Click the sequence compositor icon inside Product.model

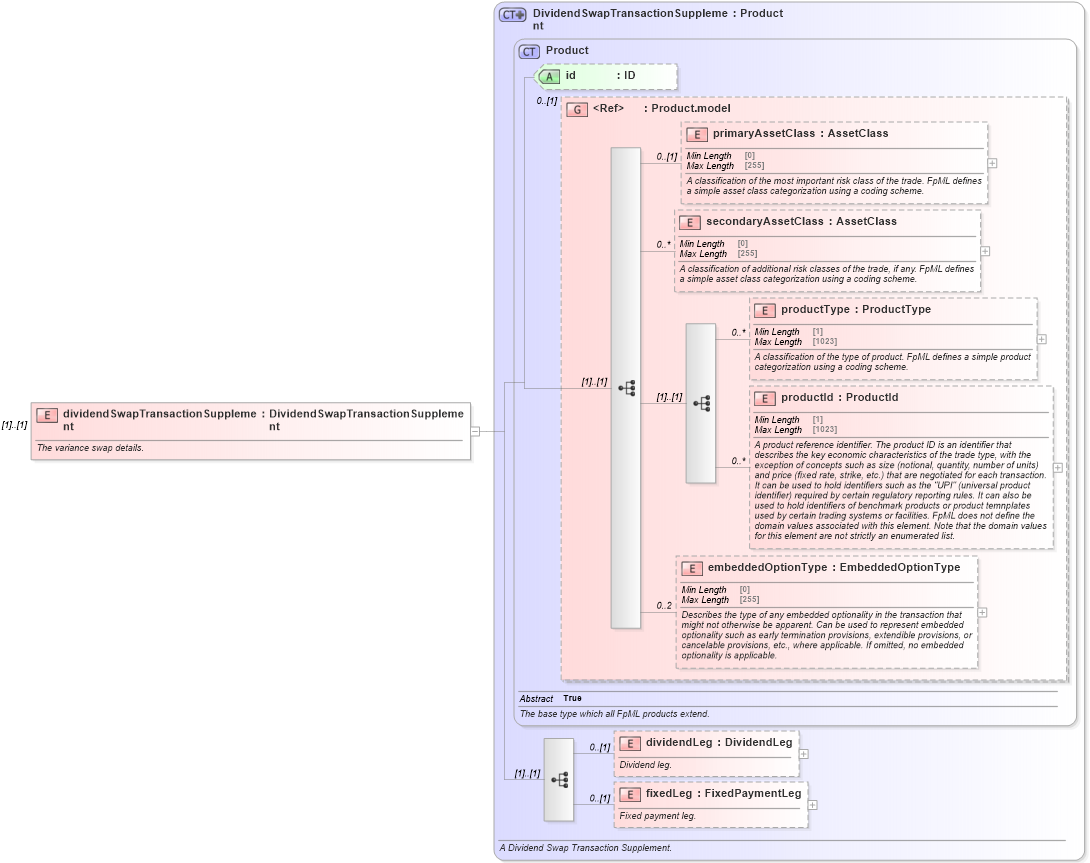[626, 388]
